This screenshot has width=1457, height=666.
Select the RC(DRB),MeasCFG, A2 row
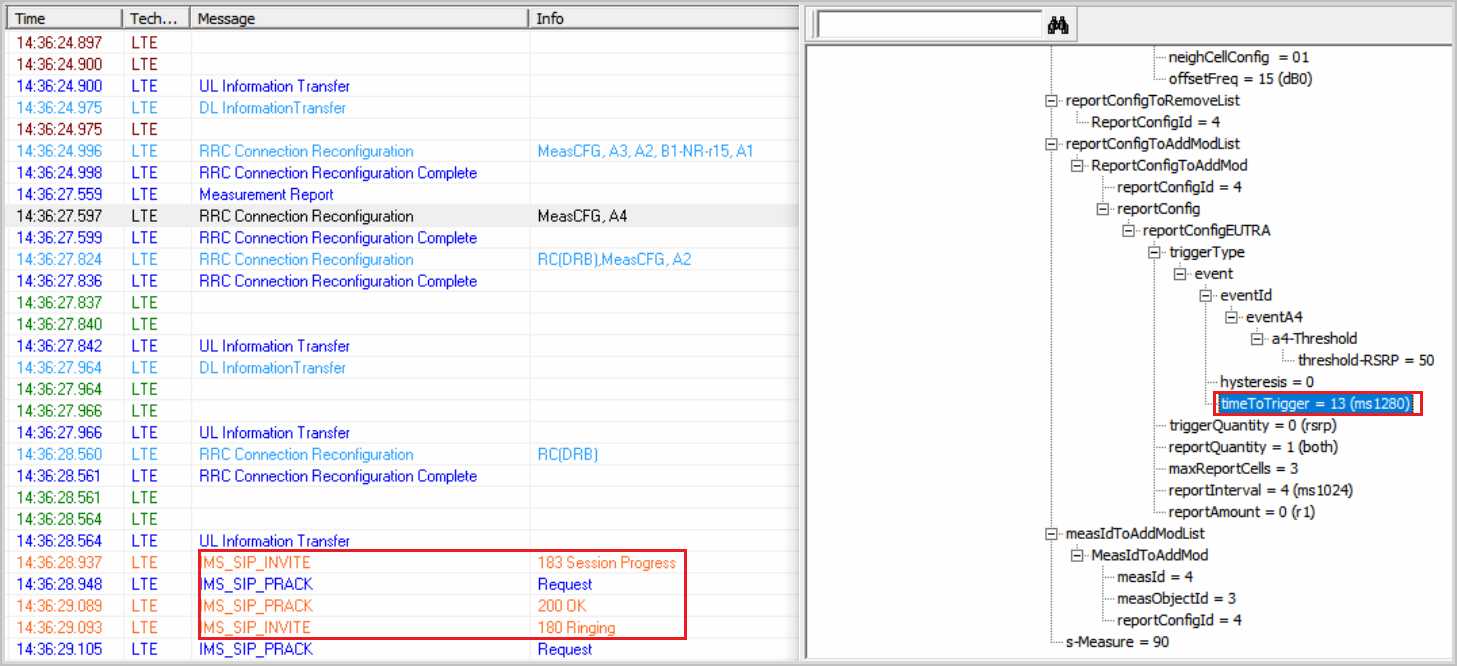(613, 260)
